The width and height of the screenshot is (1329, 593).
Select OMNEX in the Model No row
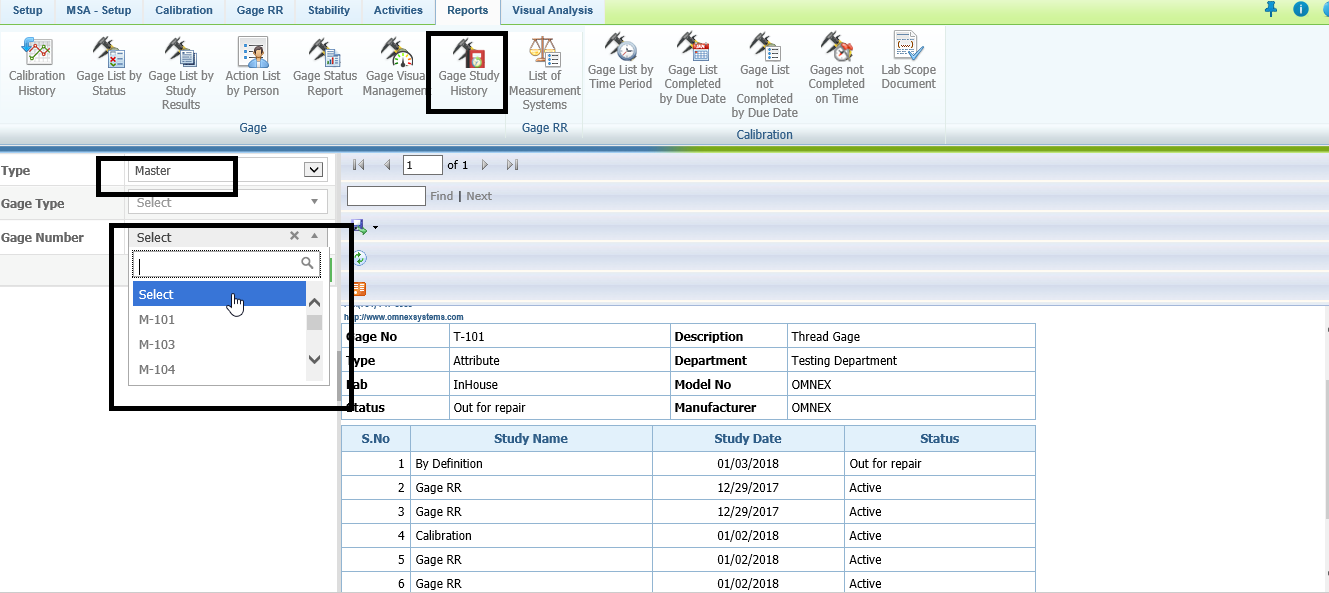(910, 385)
